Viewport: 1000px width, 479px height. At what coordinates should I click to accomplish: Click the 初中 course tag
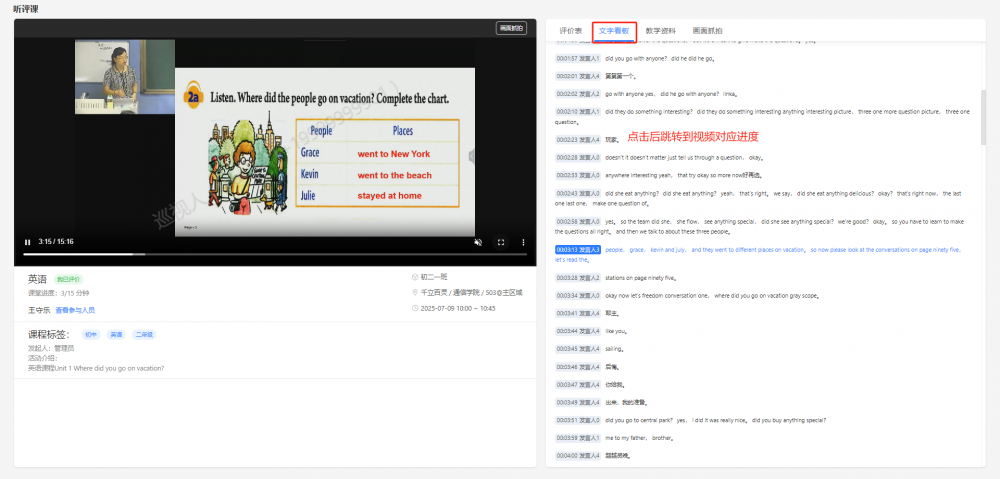click(90, 335)
